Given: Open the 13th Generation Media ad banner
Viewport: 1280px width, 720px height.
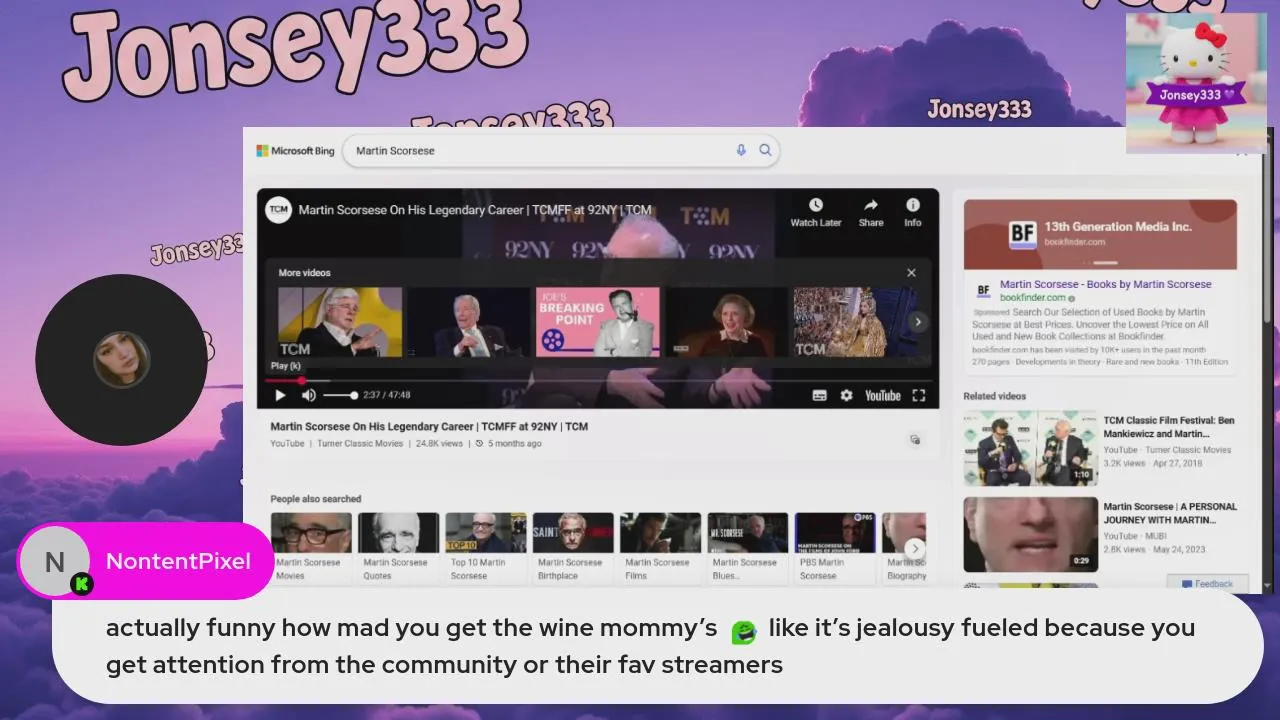Looking at the screenshot, I should tap(1100, 234).
